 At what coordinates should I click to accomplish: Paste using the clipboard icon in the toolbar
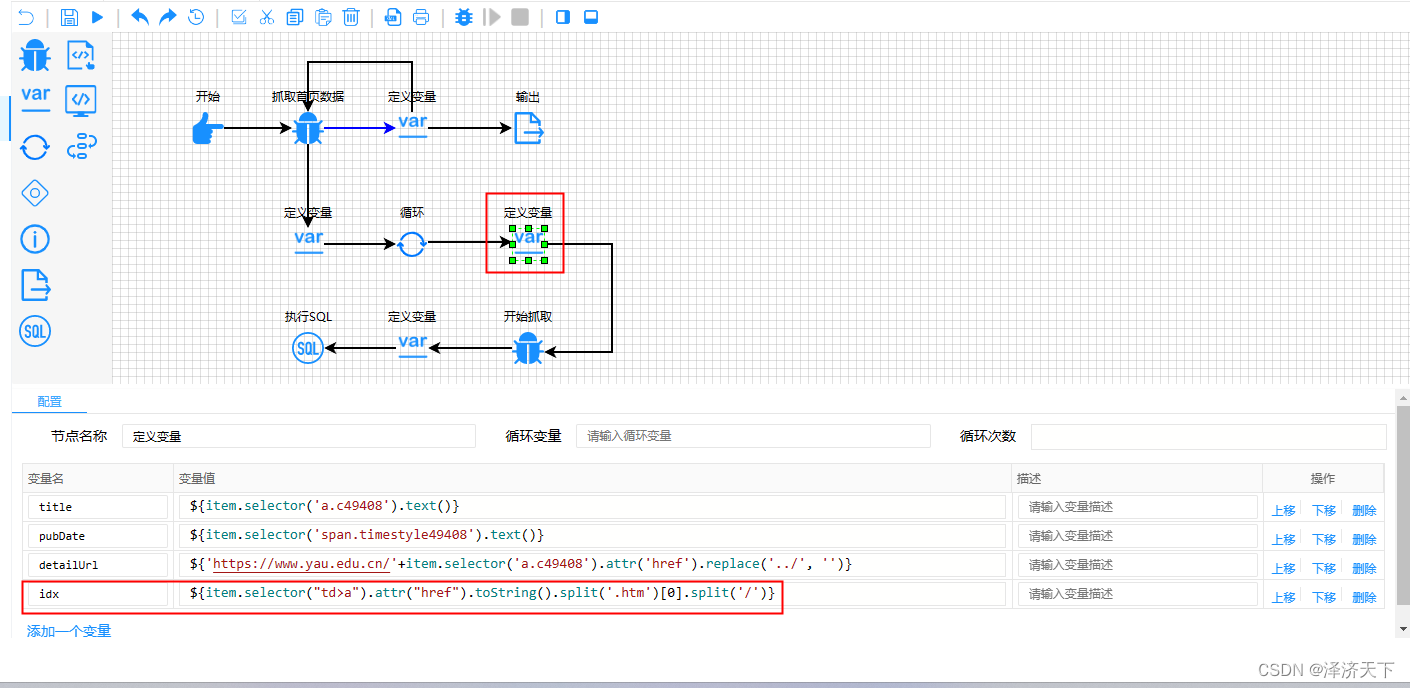click(323, 17)
